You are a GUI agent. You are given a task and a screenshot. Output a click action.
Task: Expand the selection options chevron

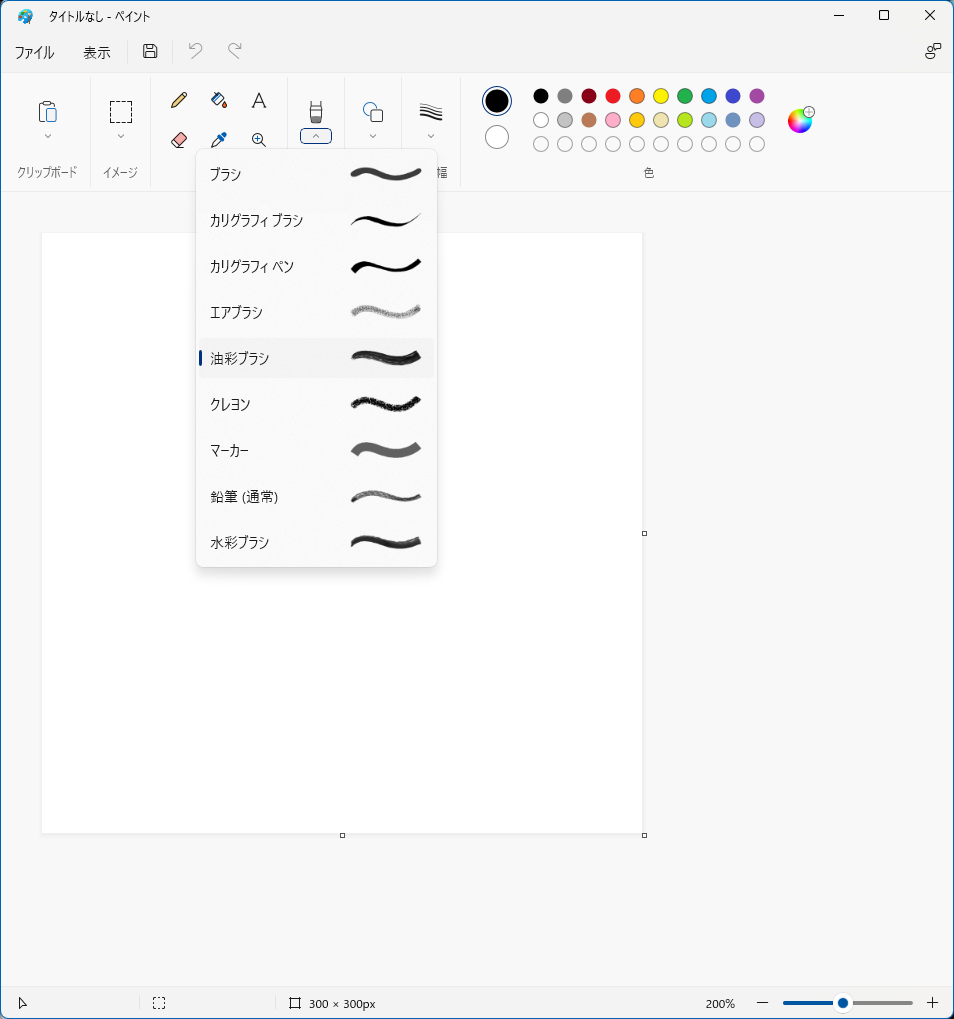[x=121, y=136]
